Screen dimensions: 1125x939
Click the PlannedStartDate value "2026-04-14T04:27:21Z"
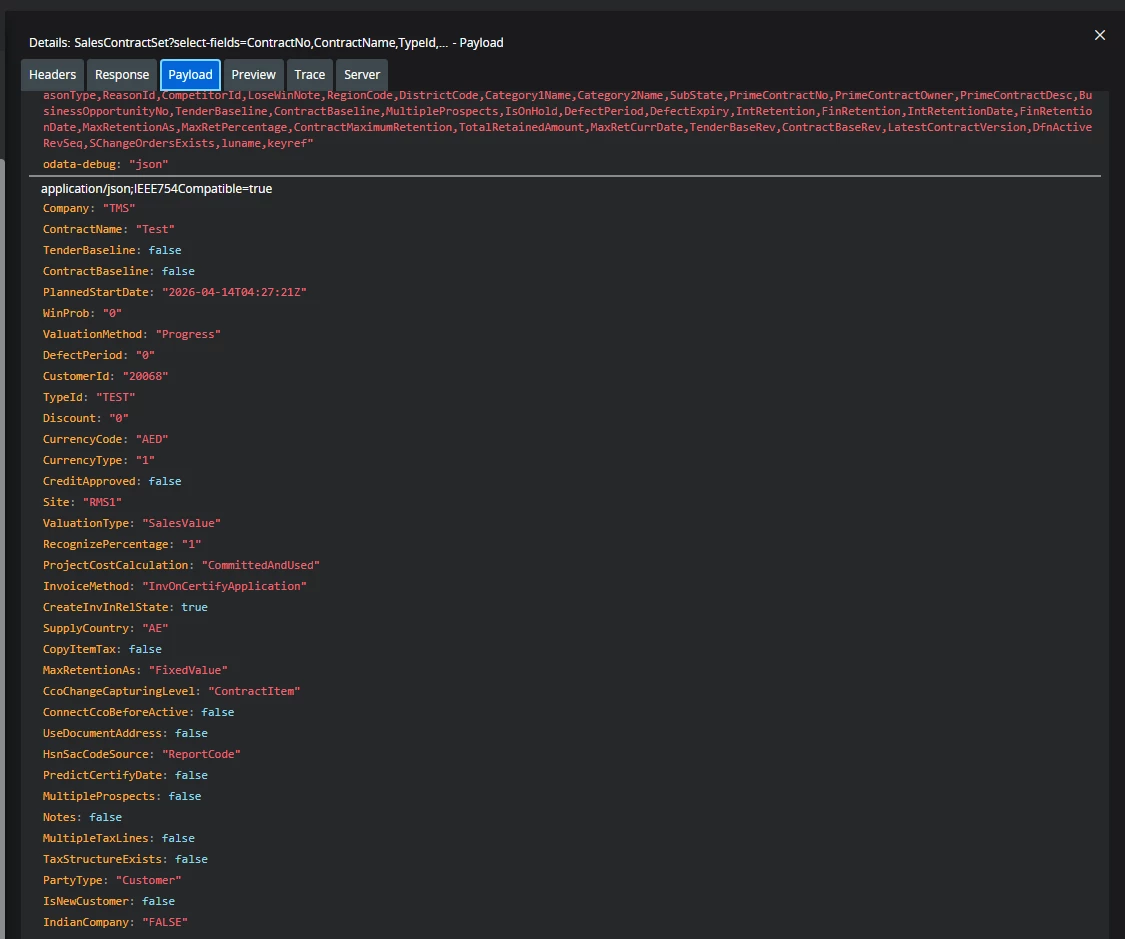pos(235,293)
